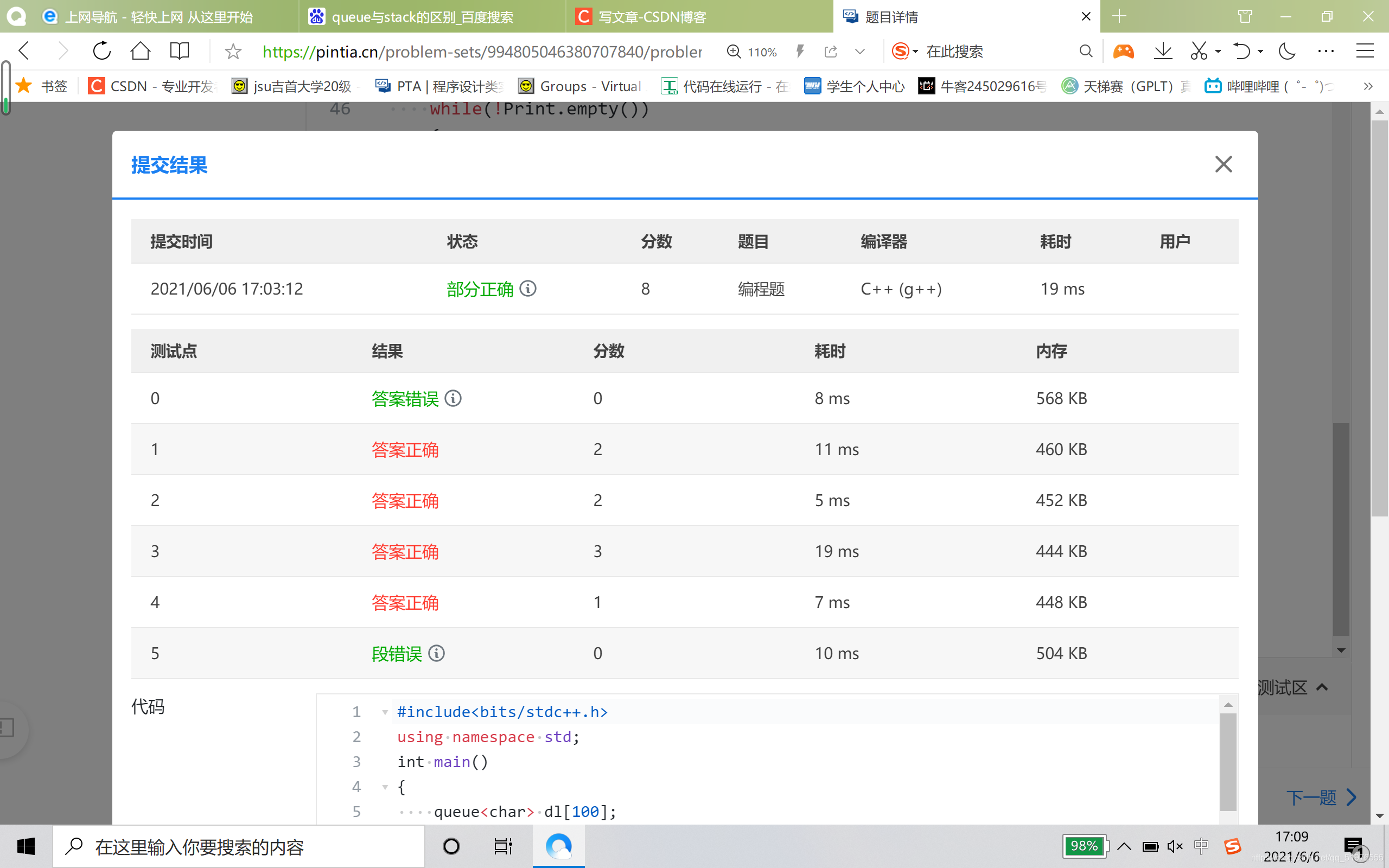Click info icon next to 部分正确
Screen dimensions: 1389x868
pyautogui.click(x=528, y=288)
